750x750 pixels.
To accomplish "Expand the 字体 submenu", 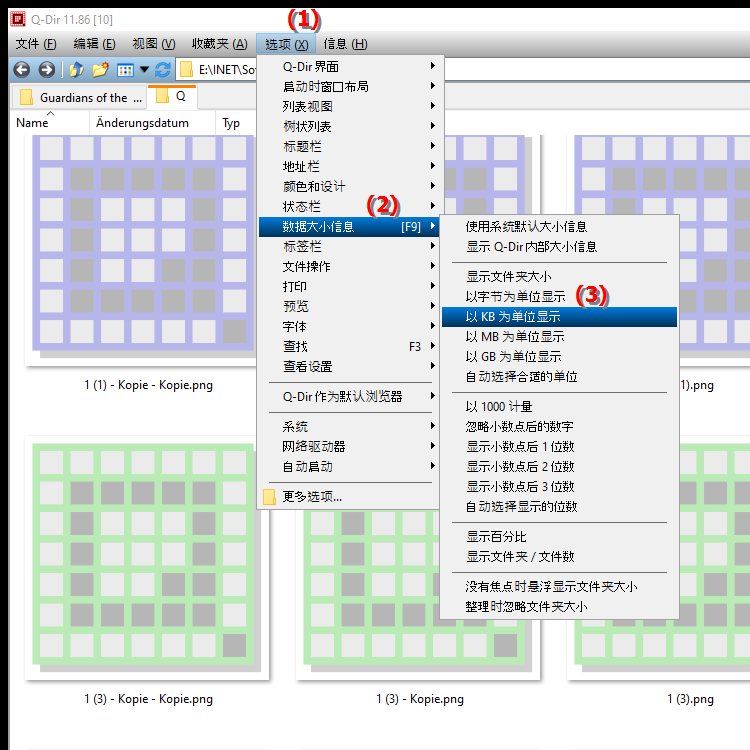I will pos(349,326).
